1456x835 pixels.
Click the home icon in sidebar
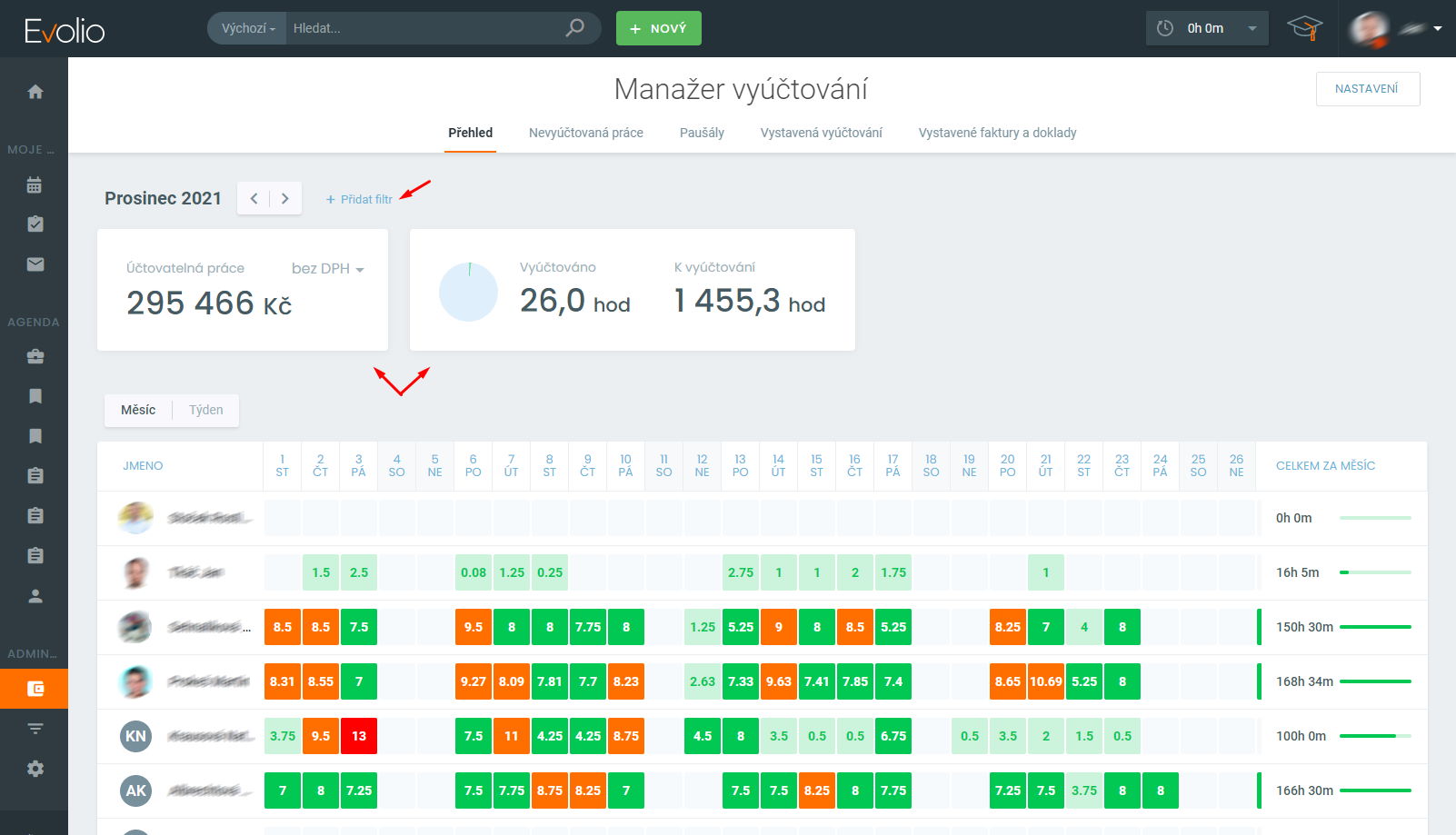[x=35, y=92]
